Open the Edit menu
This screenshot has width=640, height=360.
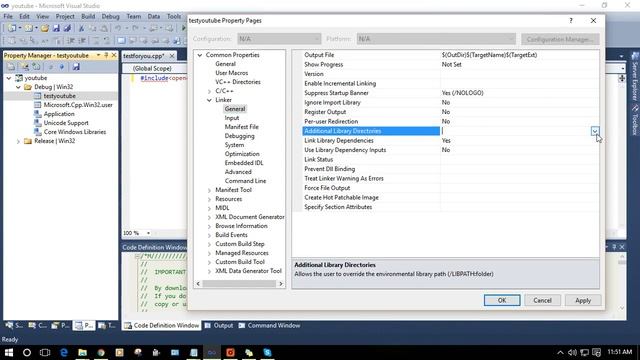(24, 16)
